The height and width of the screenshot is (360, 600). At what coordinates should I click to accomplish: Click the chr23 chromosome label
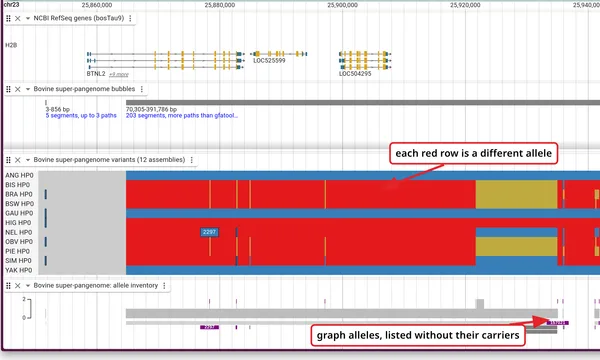pos(11,4)
